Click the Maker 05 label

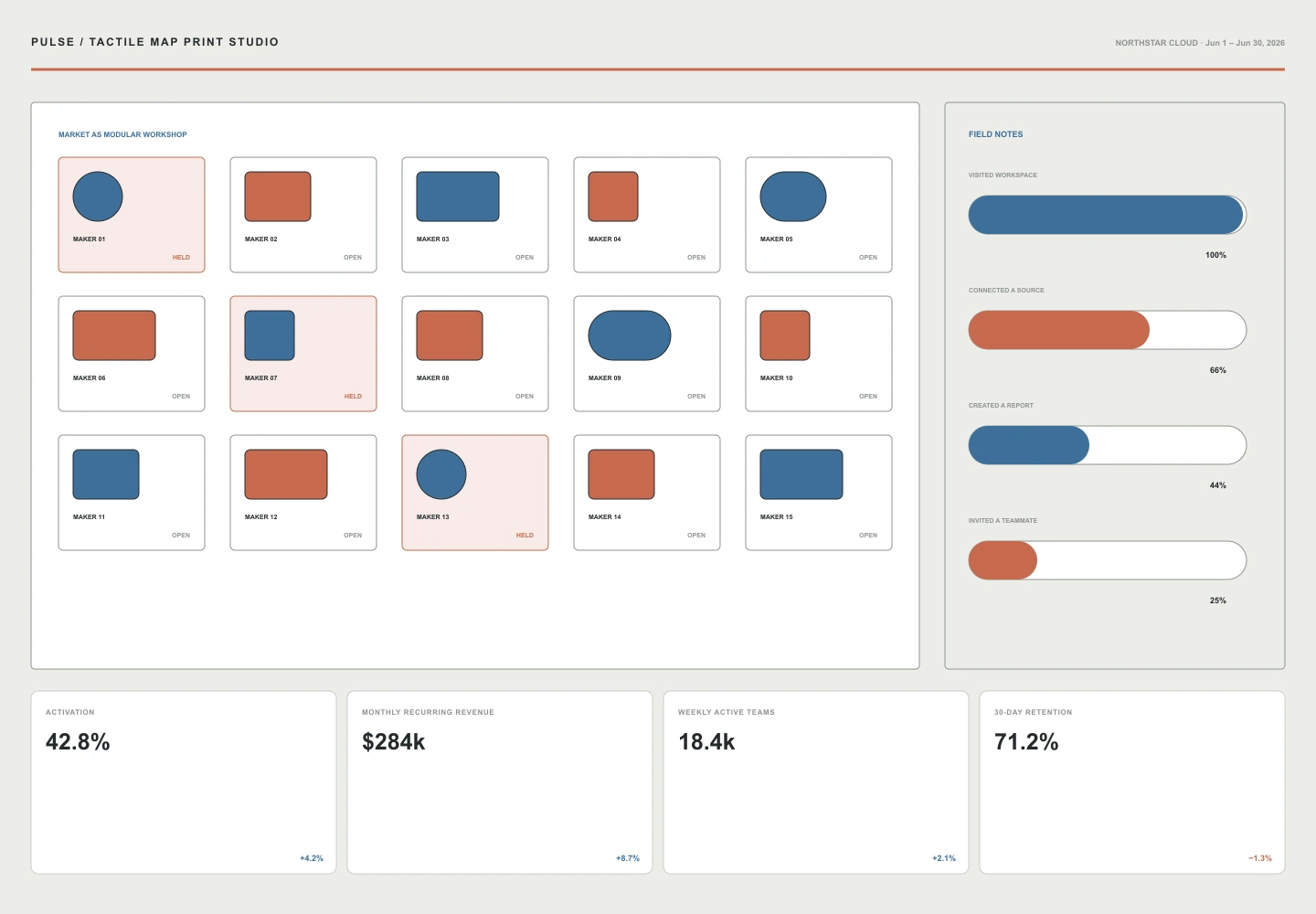pos(777,239)
